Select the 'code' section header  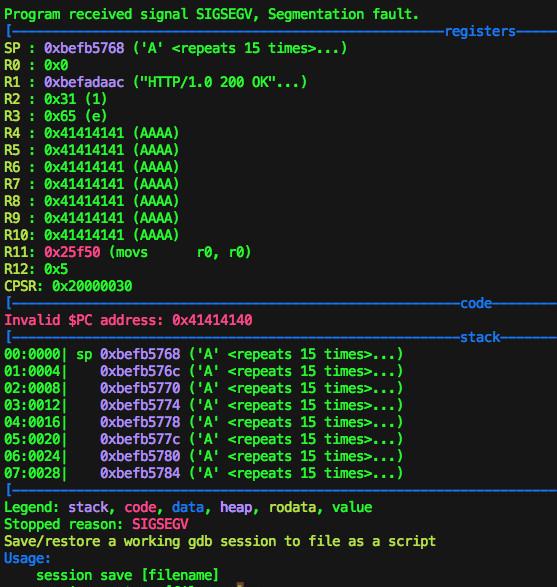tap(476, 303)
